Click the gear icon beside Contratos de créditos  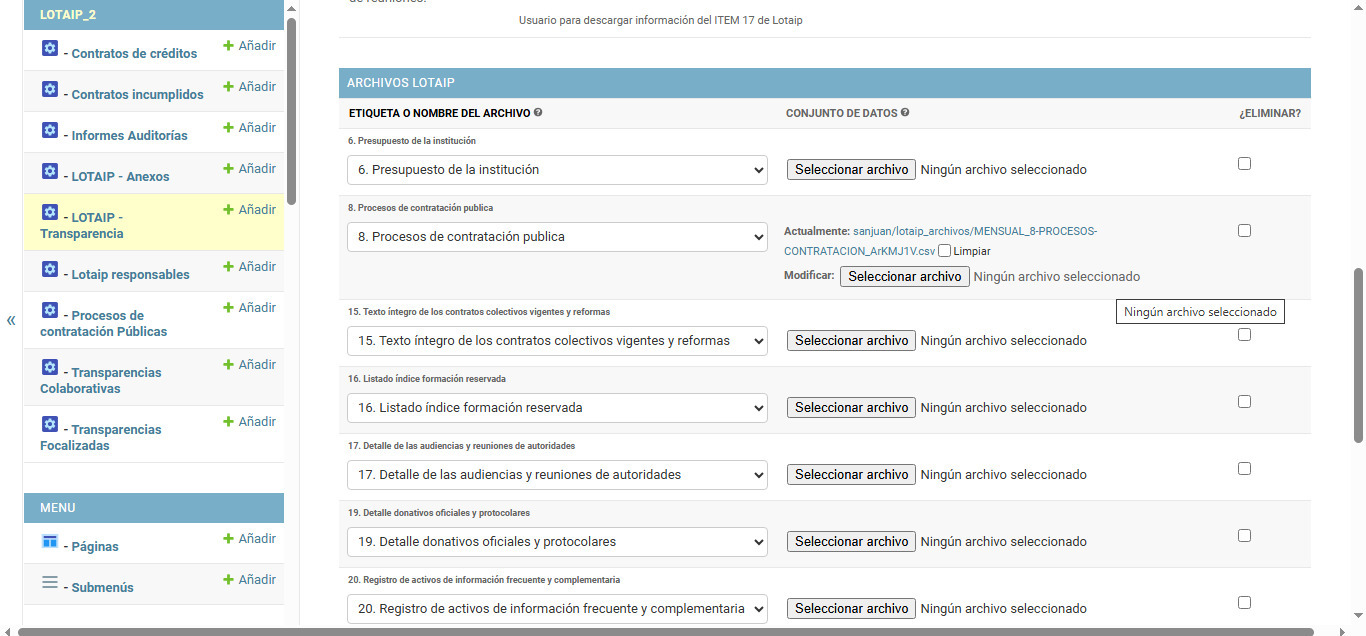(50, 48)
